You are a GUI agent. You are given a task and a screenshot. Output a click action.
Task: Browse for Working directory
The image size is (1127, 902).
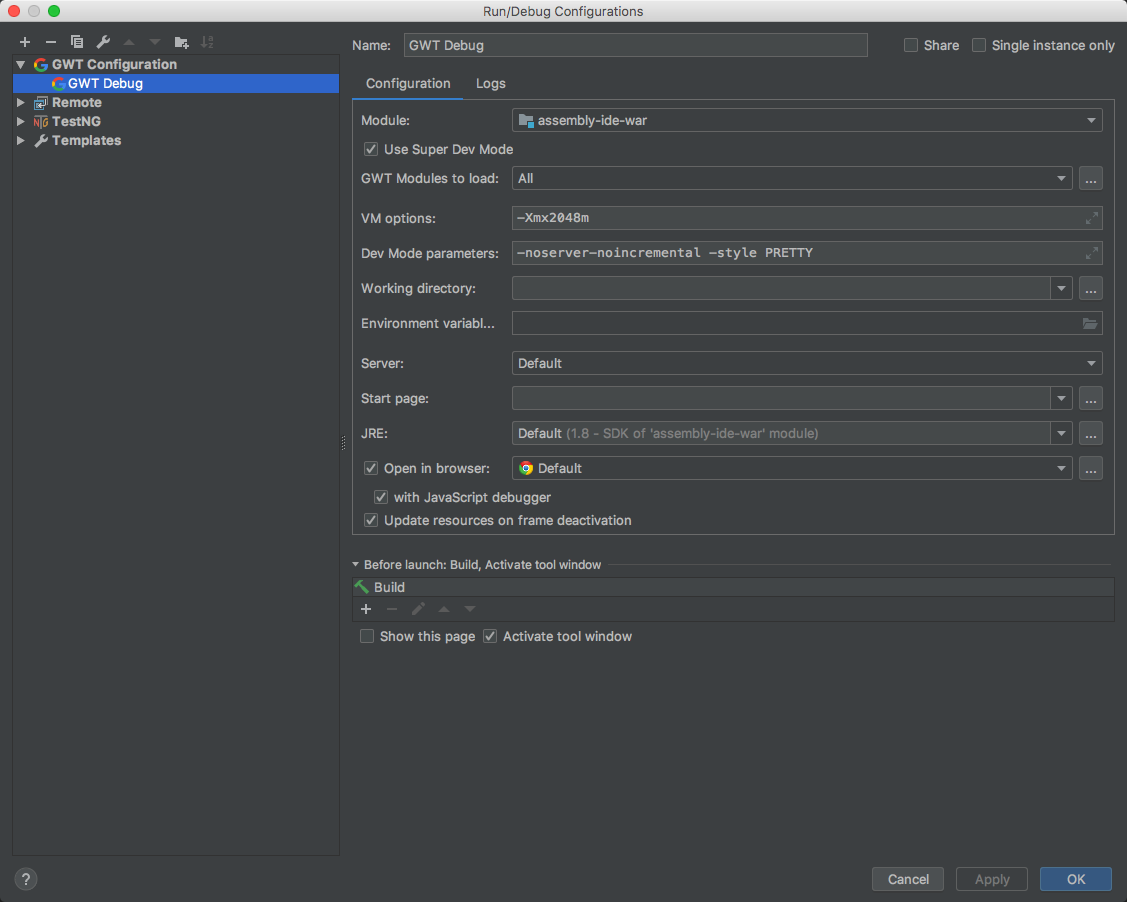pos(1090,288)
